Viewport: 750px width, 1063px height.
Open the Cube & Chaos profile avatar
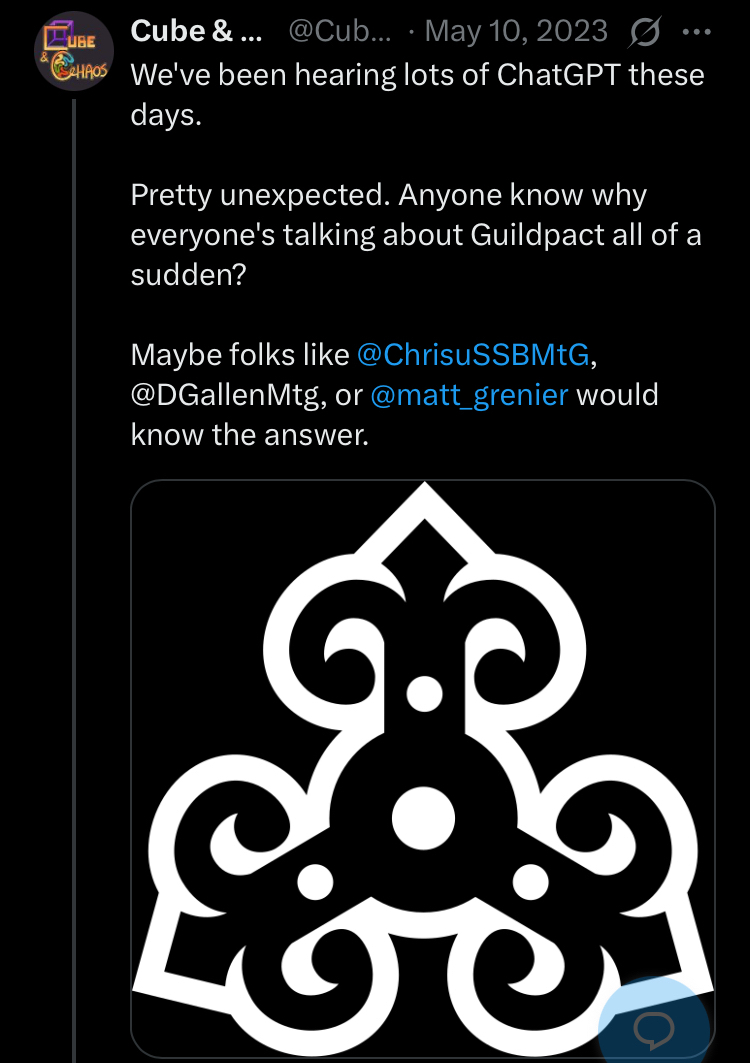click(74, 52)
